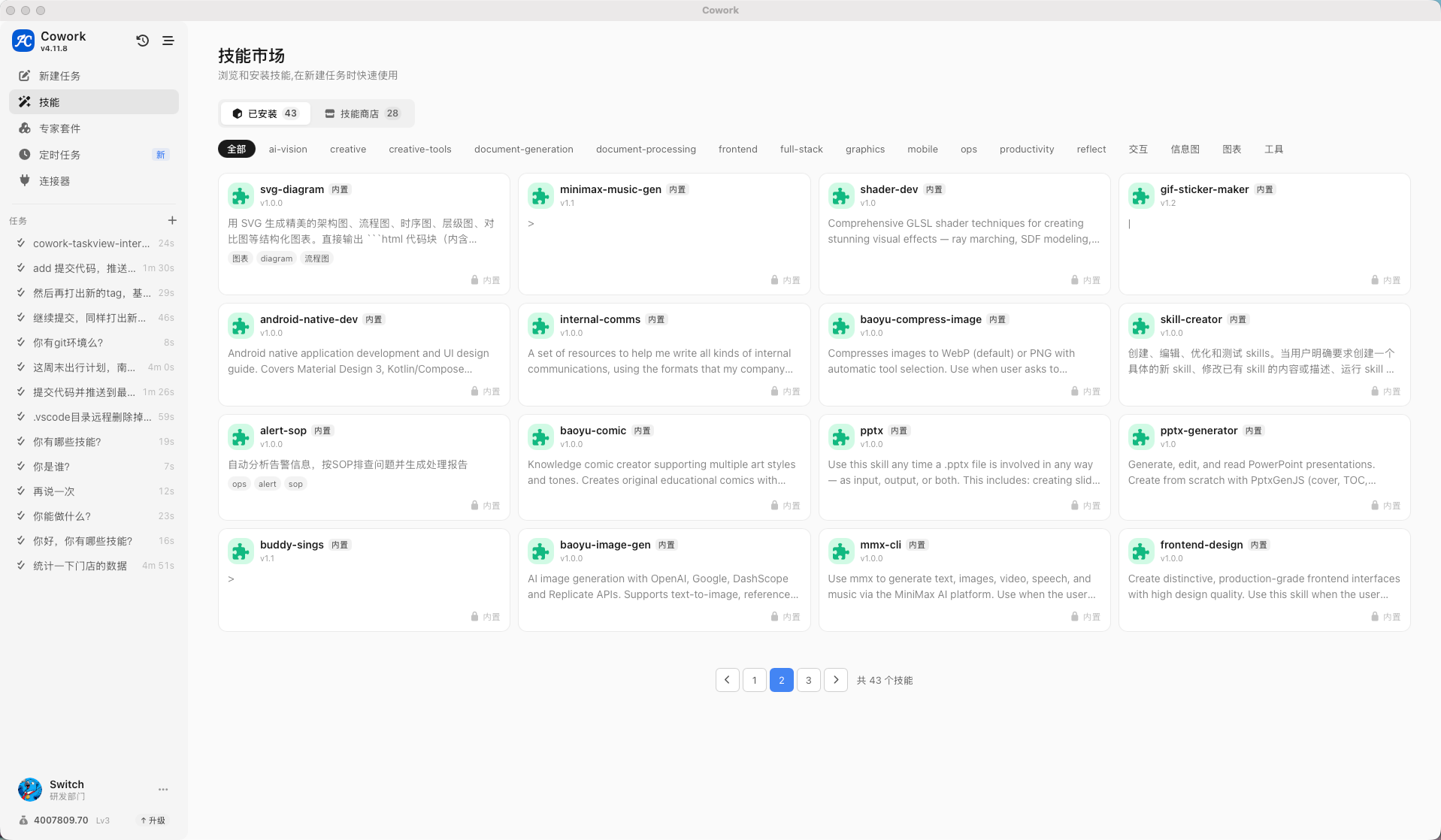Click the internal-comms puzzle icon
The image size is (1441, 840).
[540, 326]
